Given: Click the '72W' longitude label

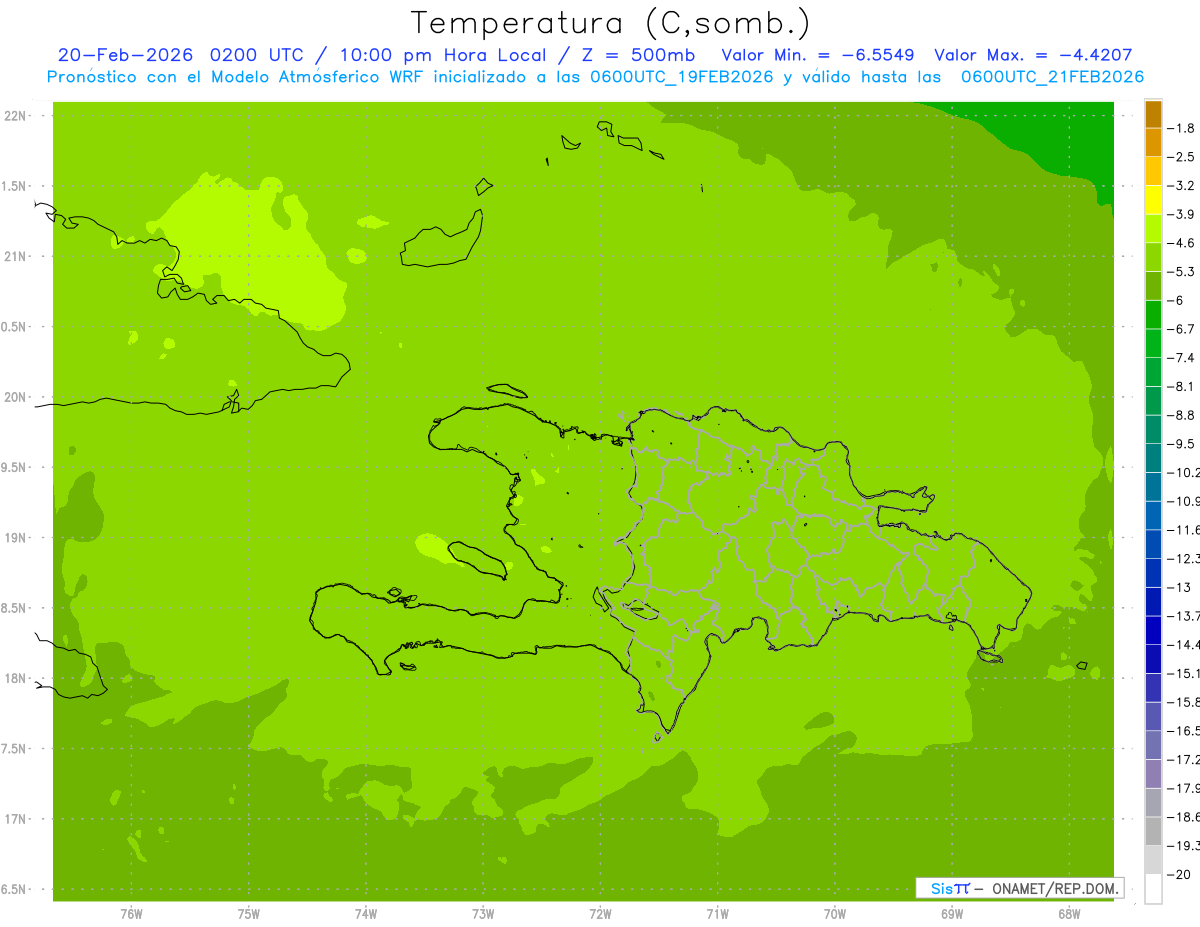Looking at the screenshot, I should click(x=600, y=913).
